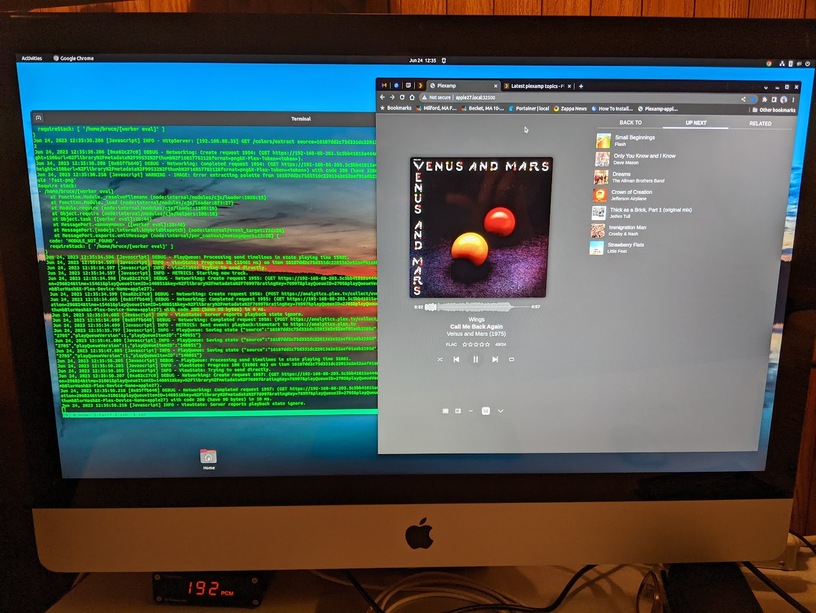Click Chrome's home button
Screen dimensions: 816x613
(412, 97)
